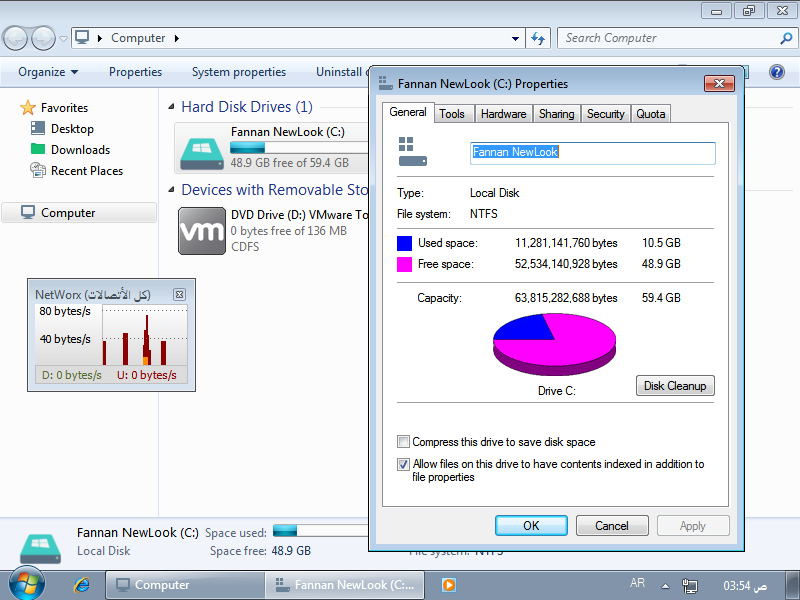Close the Fannan NewLook Properties dialog
800x600 pixels.
719,84
